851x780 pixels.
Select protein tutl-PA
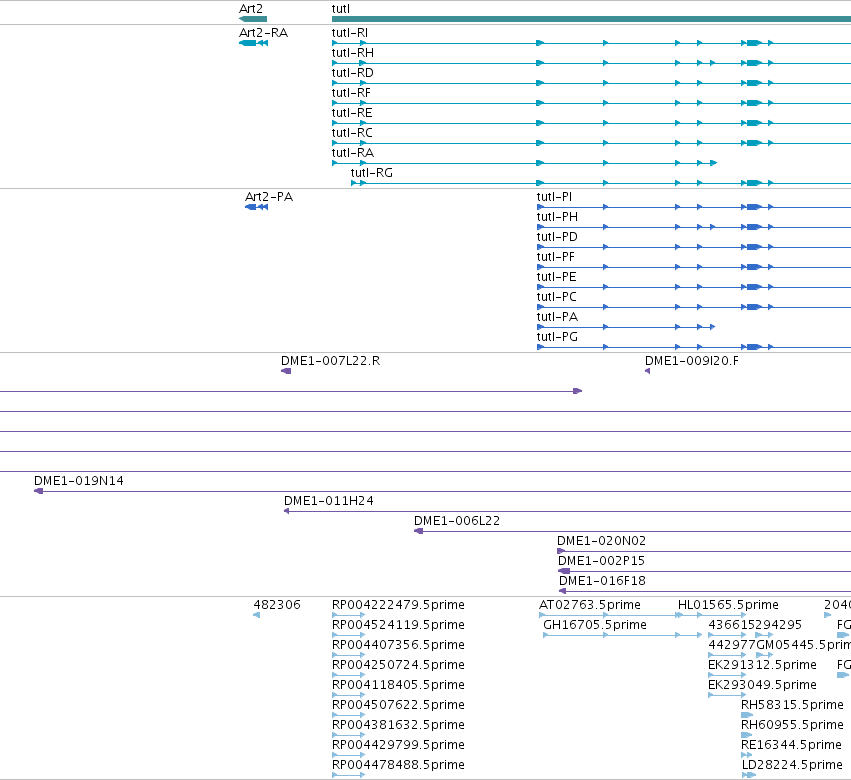[x=557, y=317]
